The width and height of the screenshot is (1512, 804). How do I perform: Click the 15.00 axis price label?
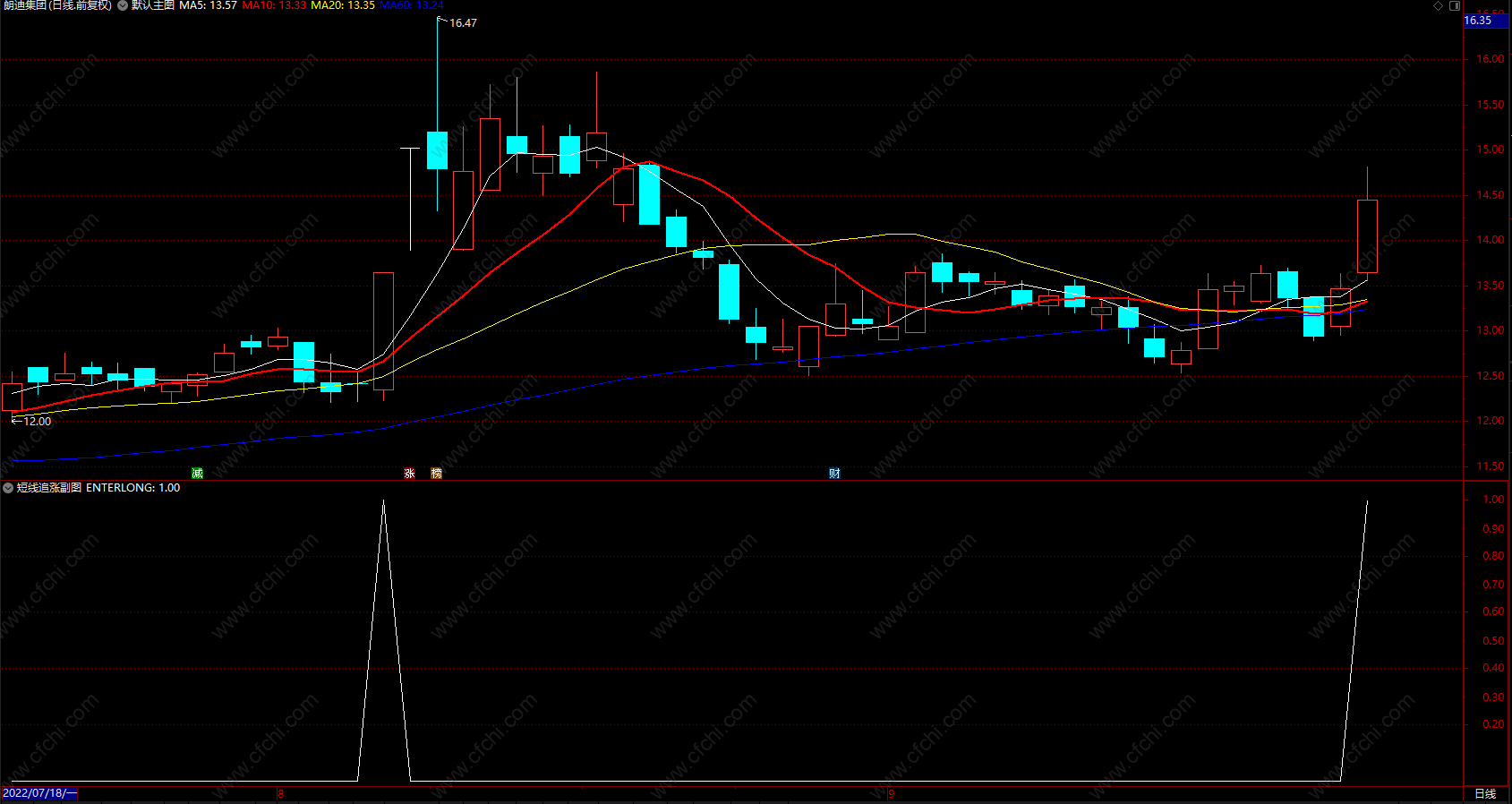[1491, 150]
